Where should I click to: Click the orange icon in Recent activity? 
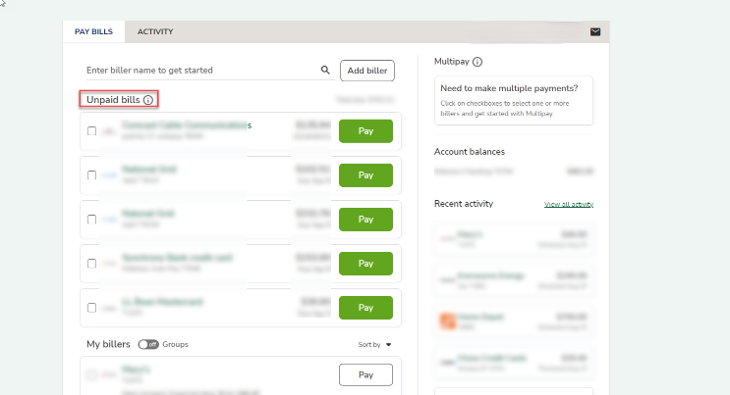(x=448, y=321)
